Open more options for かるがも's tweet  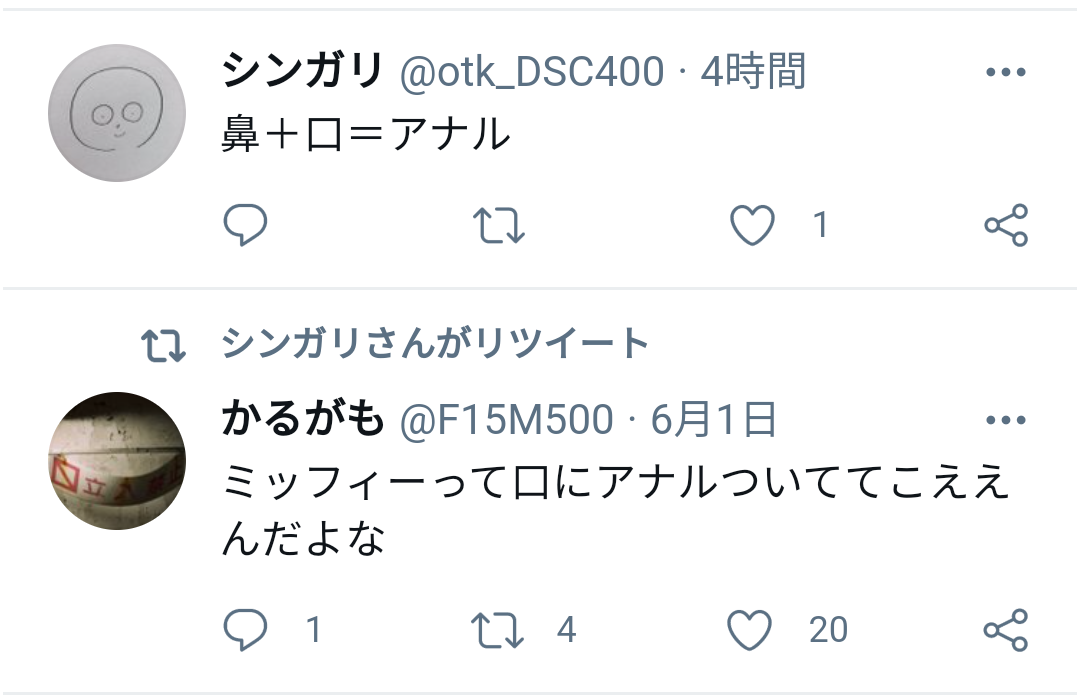tap(1006, 419)
